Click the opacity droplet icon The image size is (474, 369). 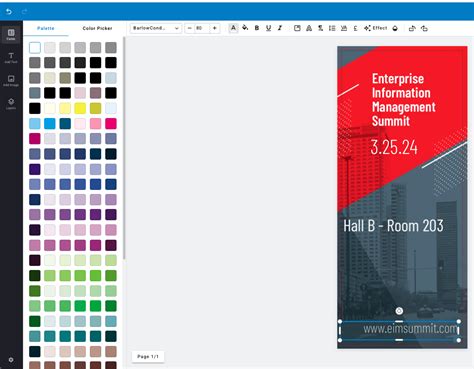coord(395,28)
